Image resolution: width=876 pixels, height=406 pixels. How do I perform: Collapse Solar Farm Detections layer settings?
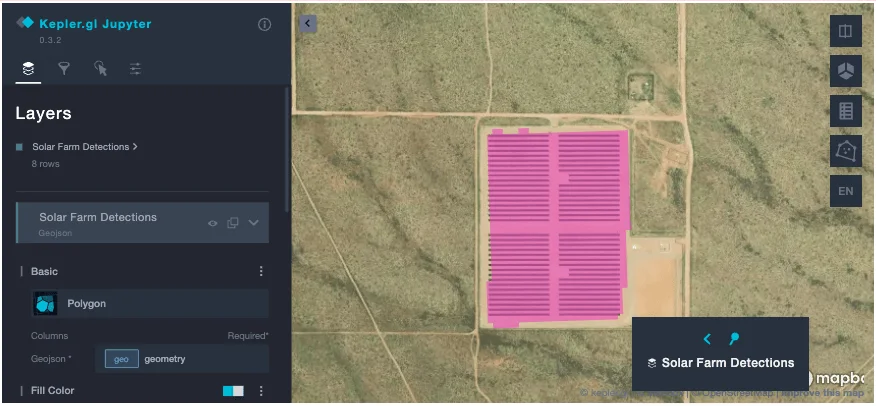pos(254,223)
